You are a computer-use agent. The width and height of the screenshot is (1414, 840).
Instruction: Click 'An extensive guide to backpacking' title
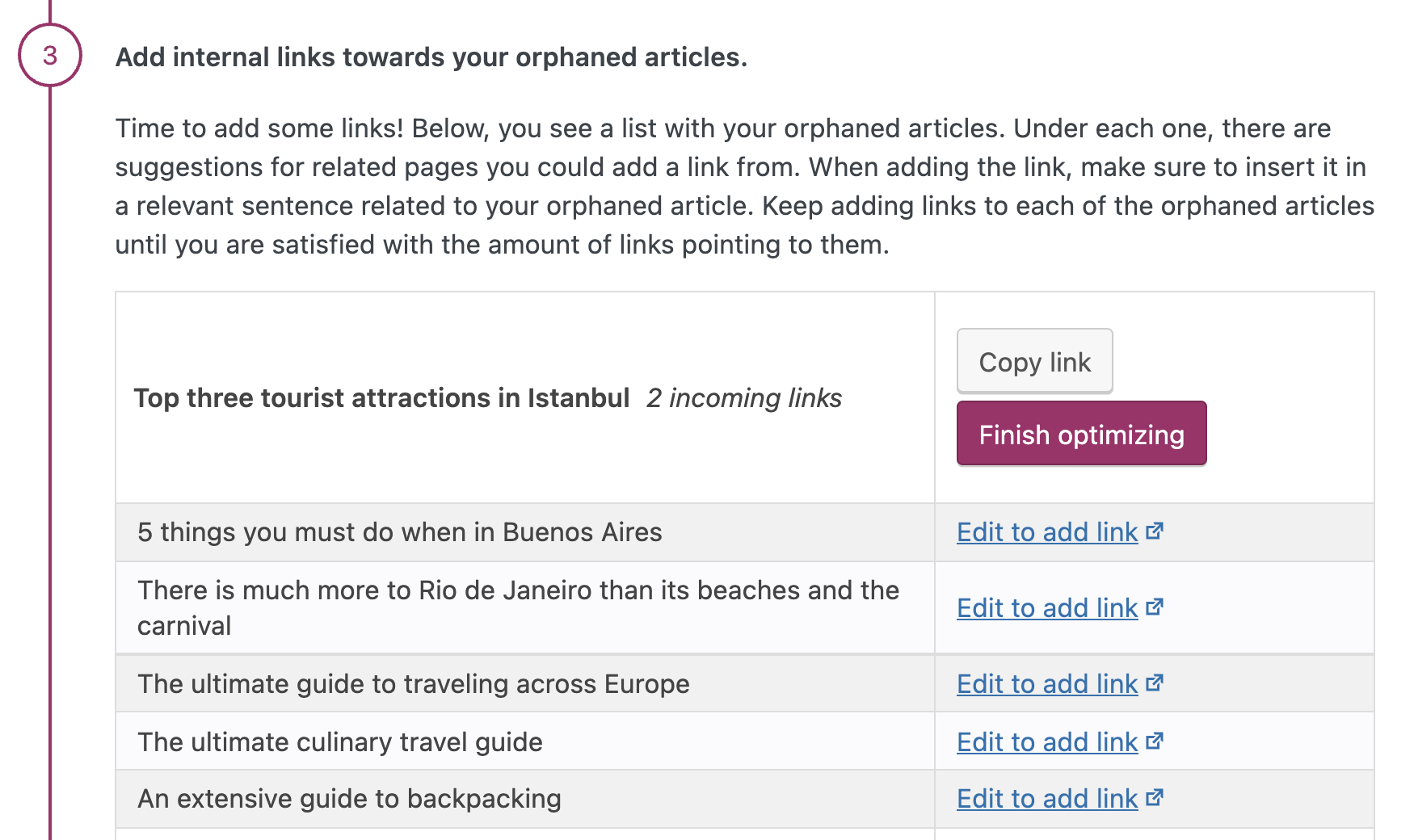click(349, 799)
